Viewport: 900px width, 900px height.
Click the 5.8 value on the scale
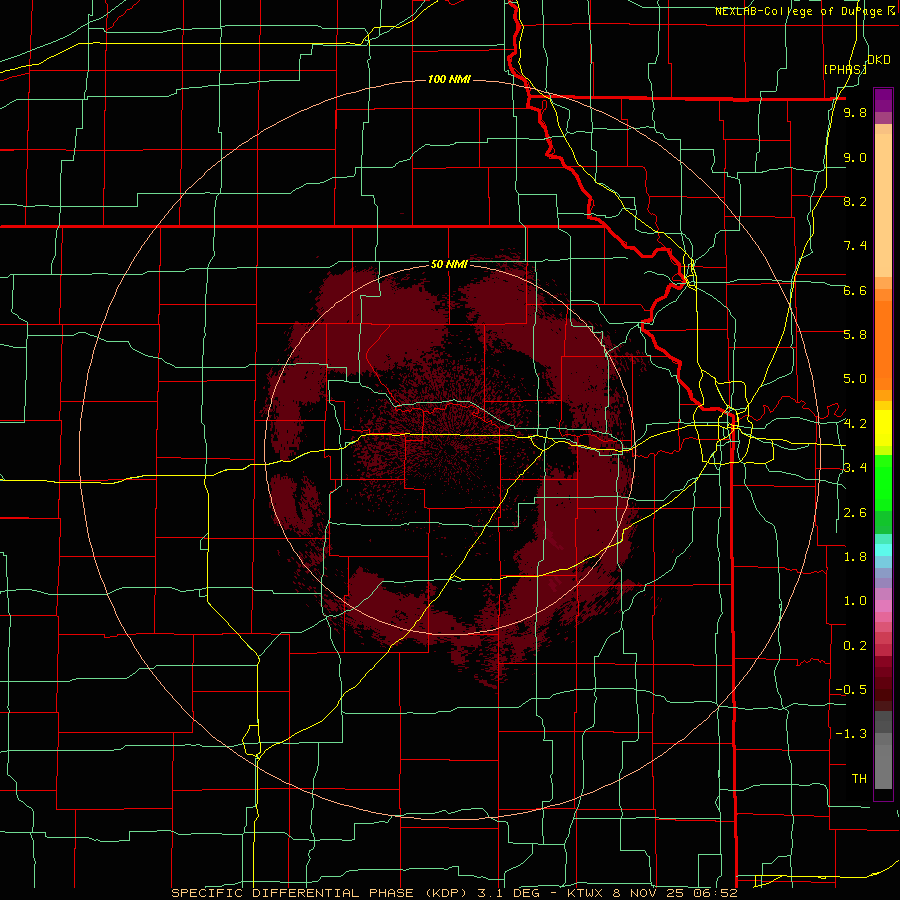pos(855,334)
